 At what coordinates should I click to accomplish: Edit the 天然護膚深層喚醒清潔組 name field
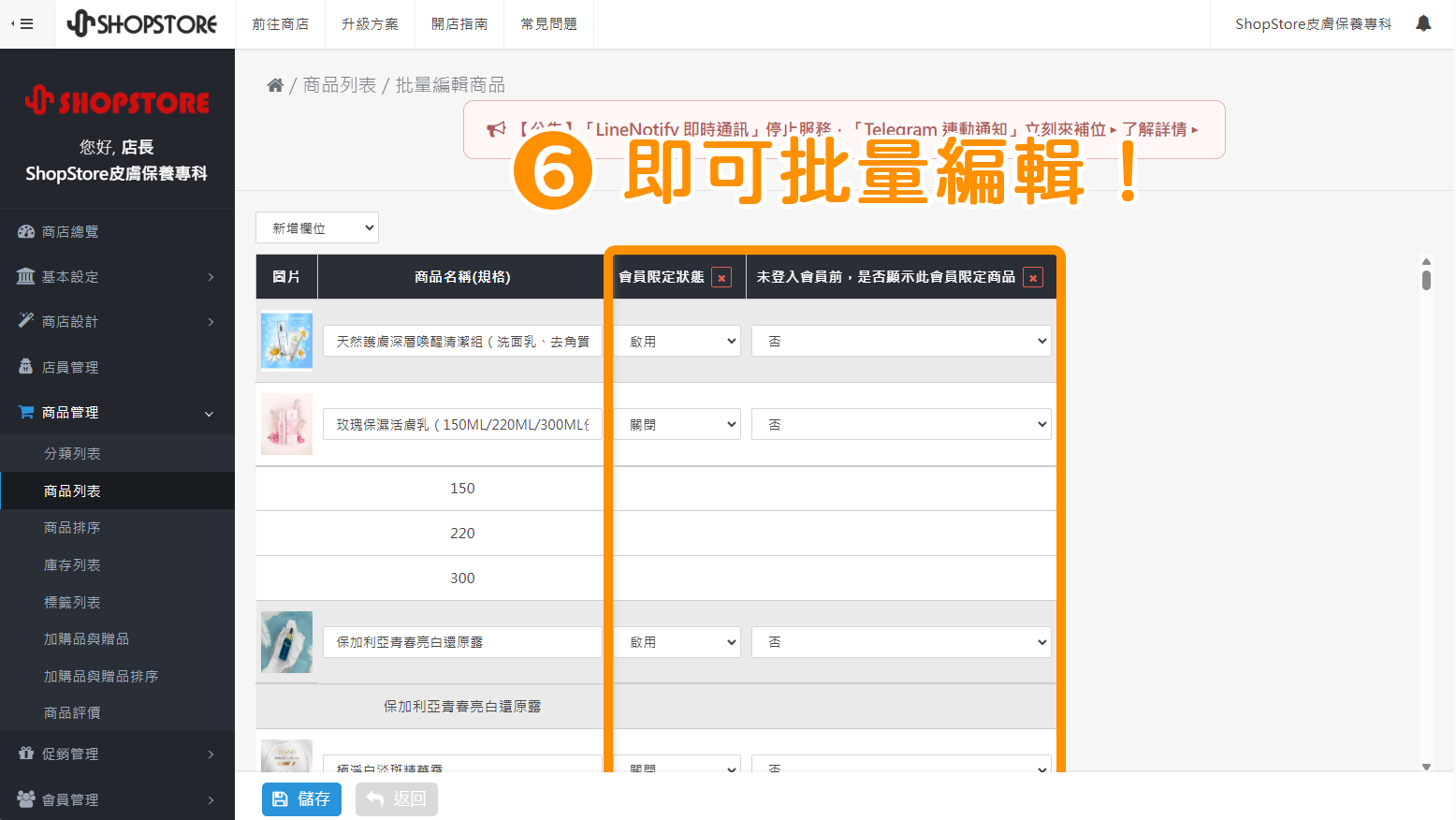(462, 341)
